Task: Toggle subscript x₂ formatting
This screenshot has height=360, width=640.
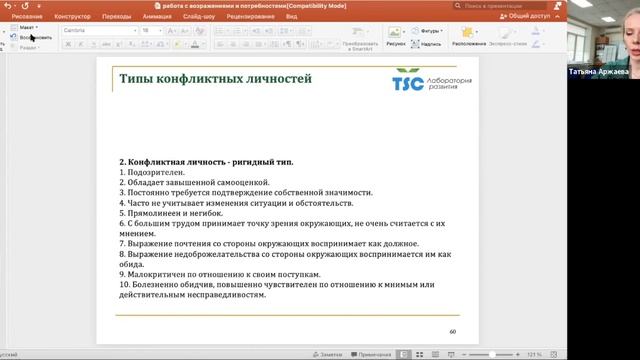Action: click(131, 44)
